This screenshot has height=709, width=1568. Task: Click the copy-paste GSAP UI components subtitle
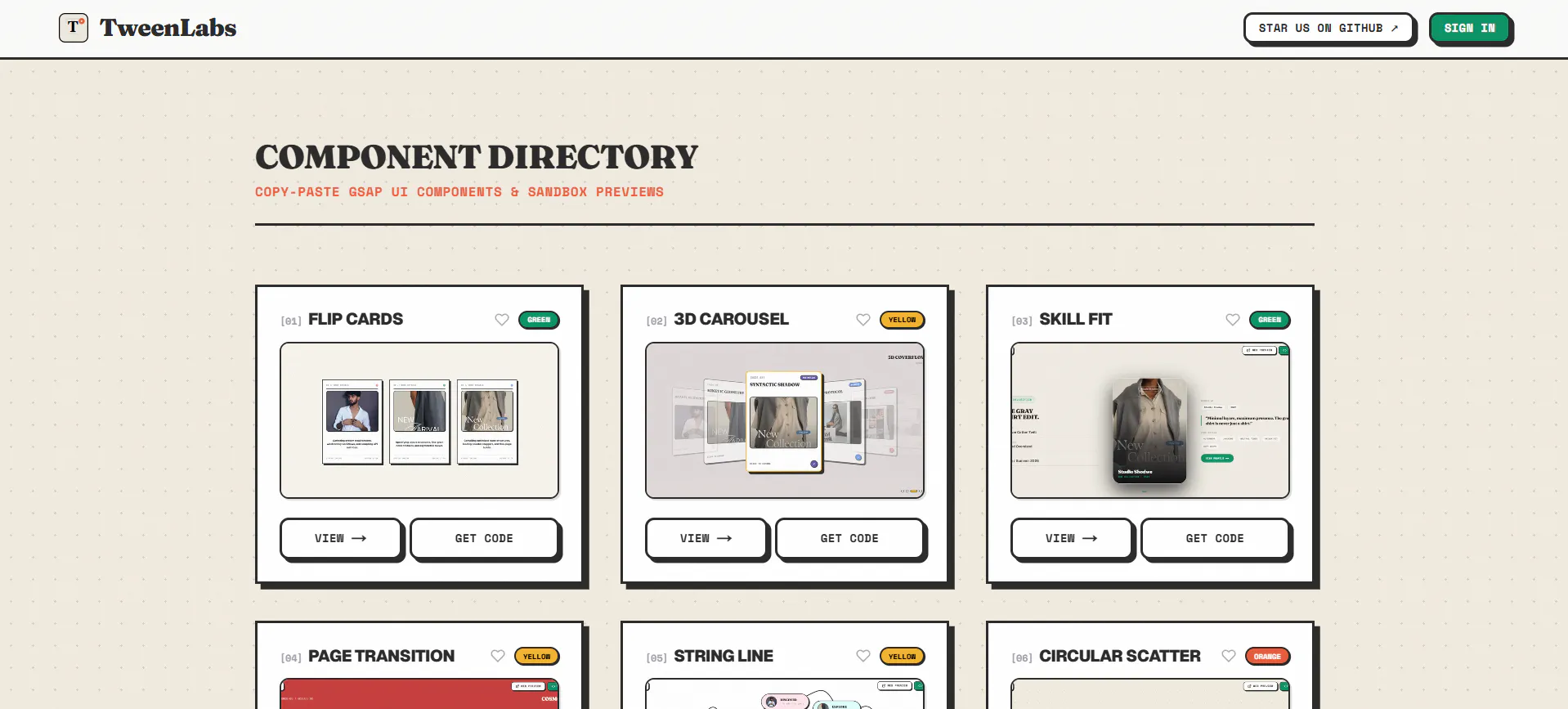[x=459, y=192]
